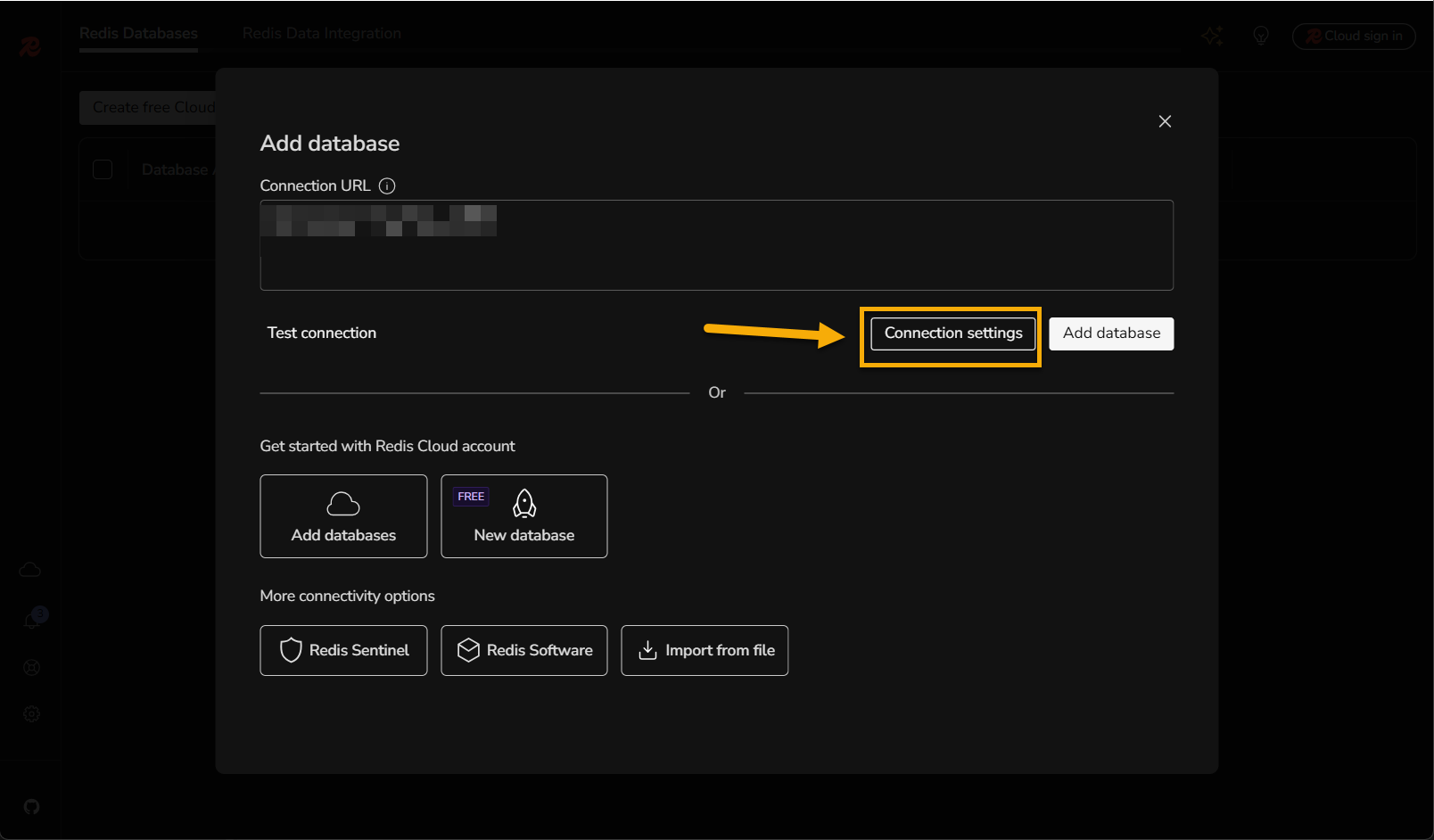1434x840 pixels.
Task: Open the GitHub icon in the sidebar
Action: (x=31, y=807)
